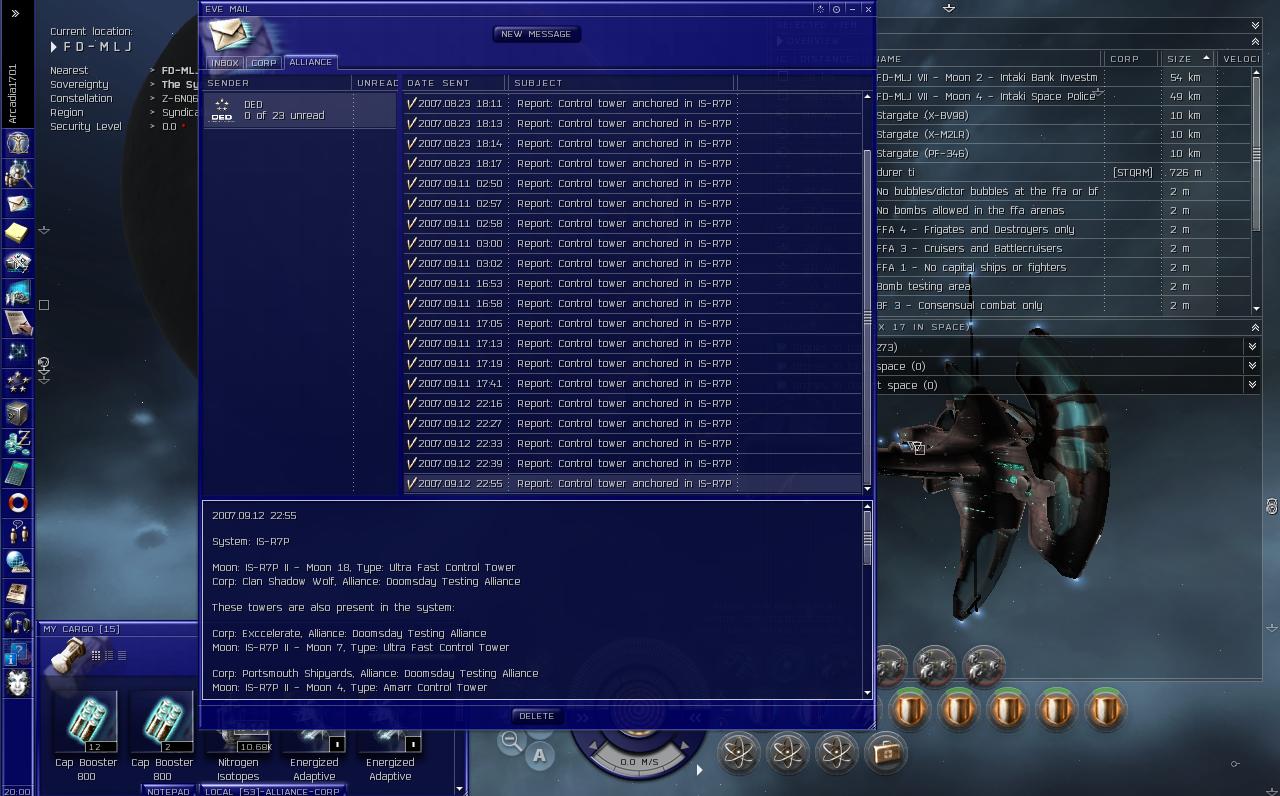Click the blue question-mark info sidebar icon
This screenshot has width=1280, height=796.
pos(17,653)
